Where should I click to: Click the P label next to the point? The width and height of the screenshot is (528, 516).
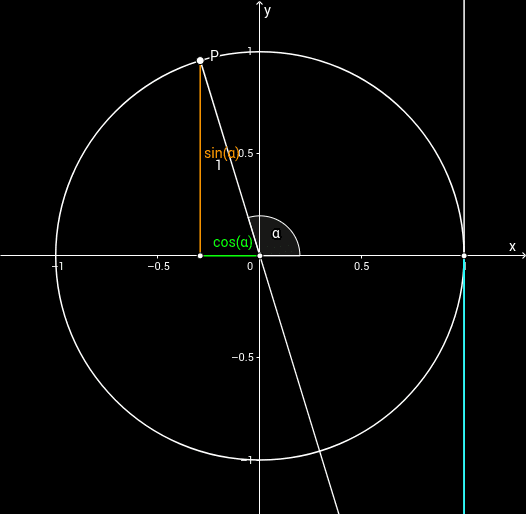tap(215, 56)
